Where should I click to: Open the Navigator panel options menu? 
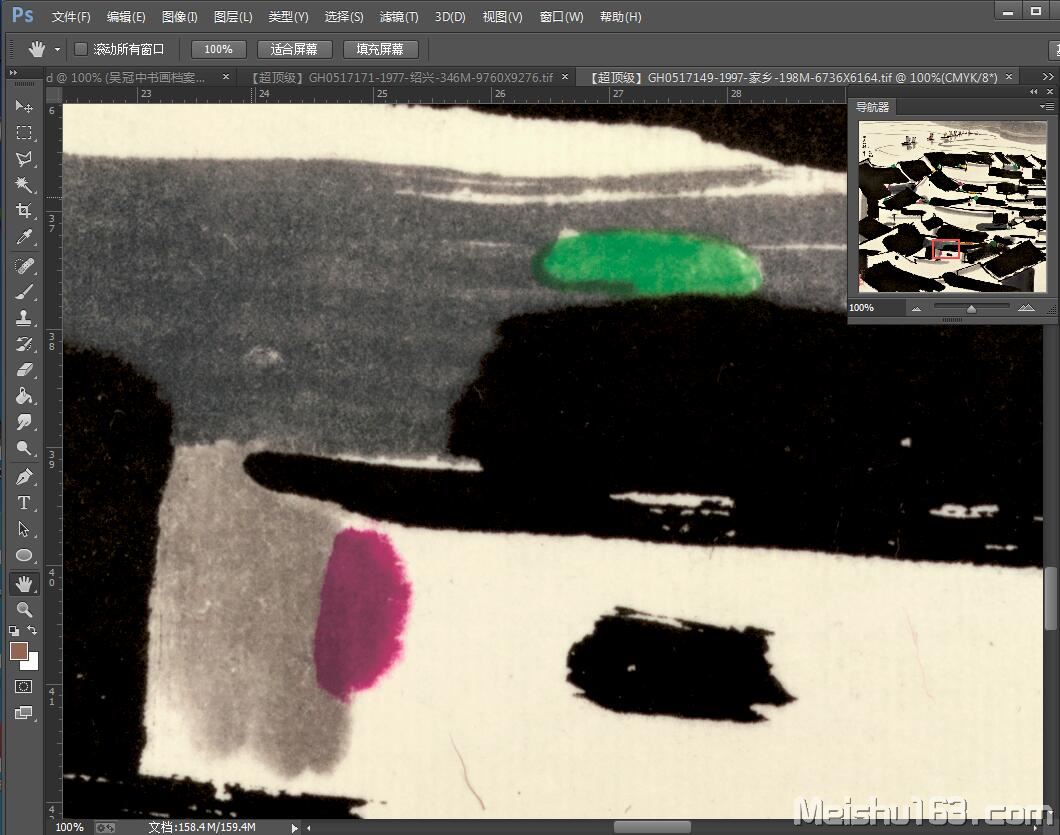[x=1046, y=106]
